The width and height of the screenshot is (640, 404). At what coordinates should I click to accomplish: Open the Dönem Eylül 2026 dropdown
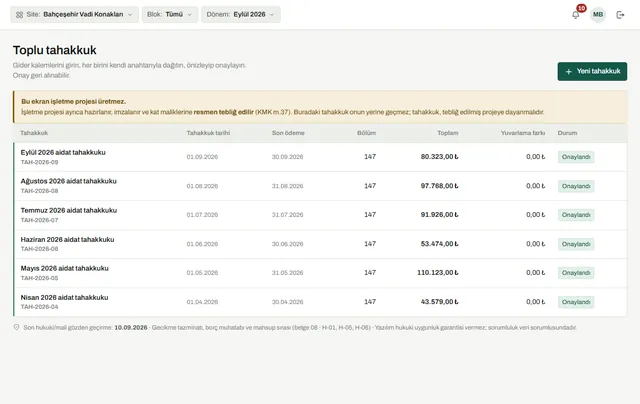pos(241,14)
